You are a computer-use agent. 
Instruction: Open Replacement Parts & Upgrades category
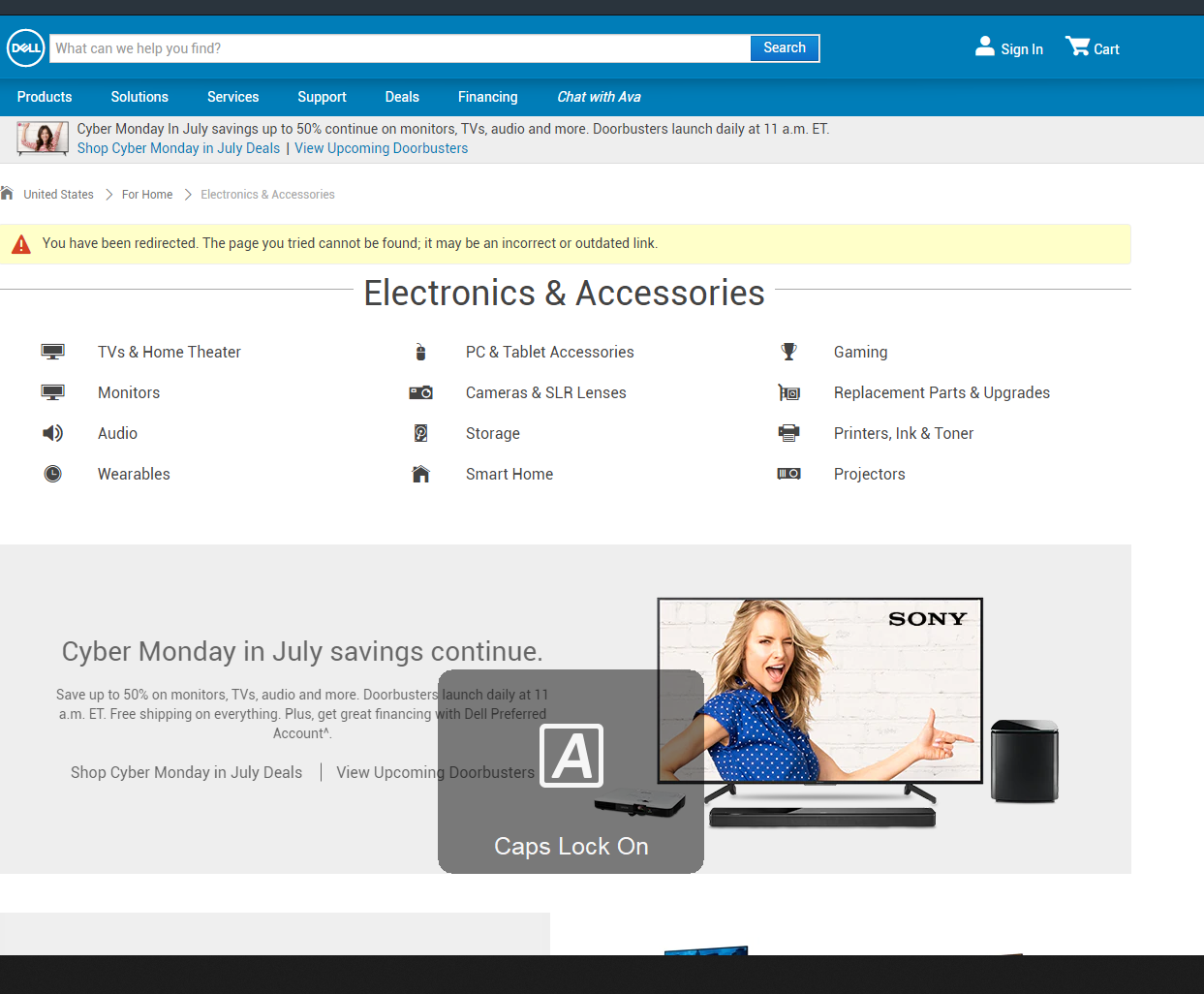click(942, 392)
